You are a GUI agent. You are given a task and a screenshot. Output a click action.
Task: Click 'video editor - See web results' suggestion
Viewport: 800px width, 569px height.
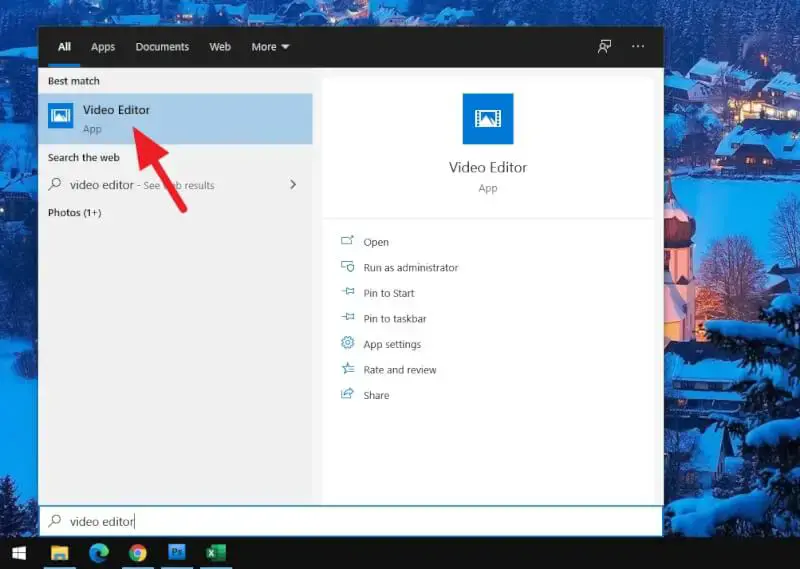tap(175, 185)
